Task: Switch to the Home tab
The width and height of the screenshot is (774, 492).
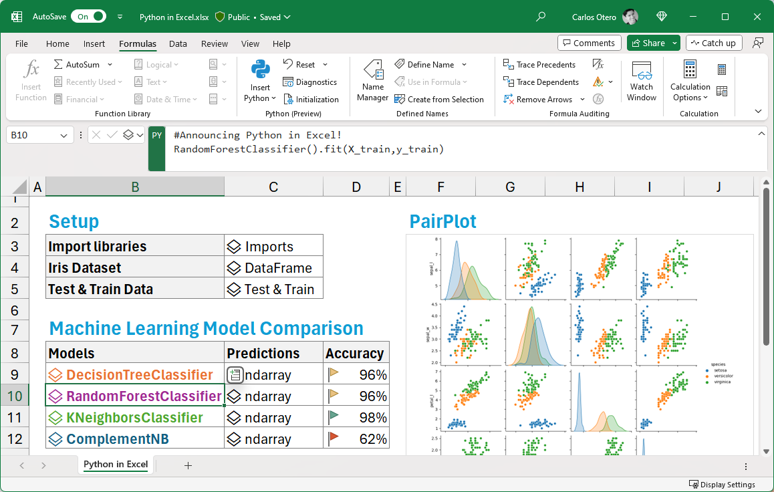Action: 57,43
